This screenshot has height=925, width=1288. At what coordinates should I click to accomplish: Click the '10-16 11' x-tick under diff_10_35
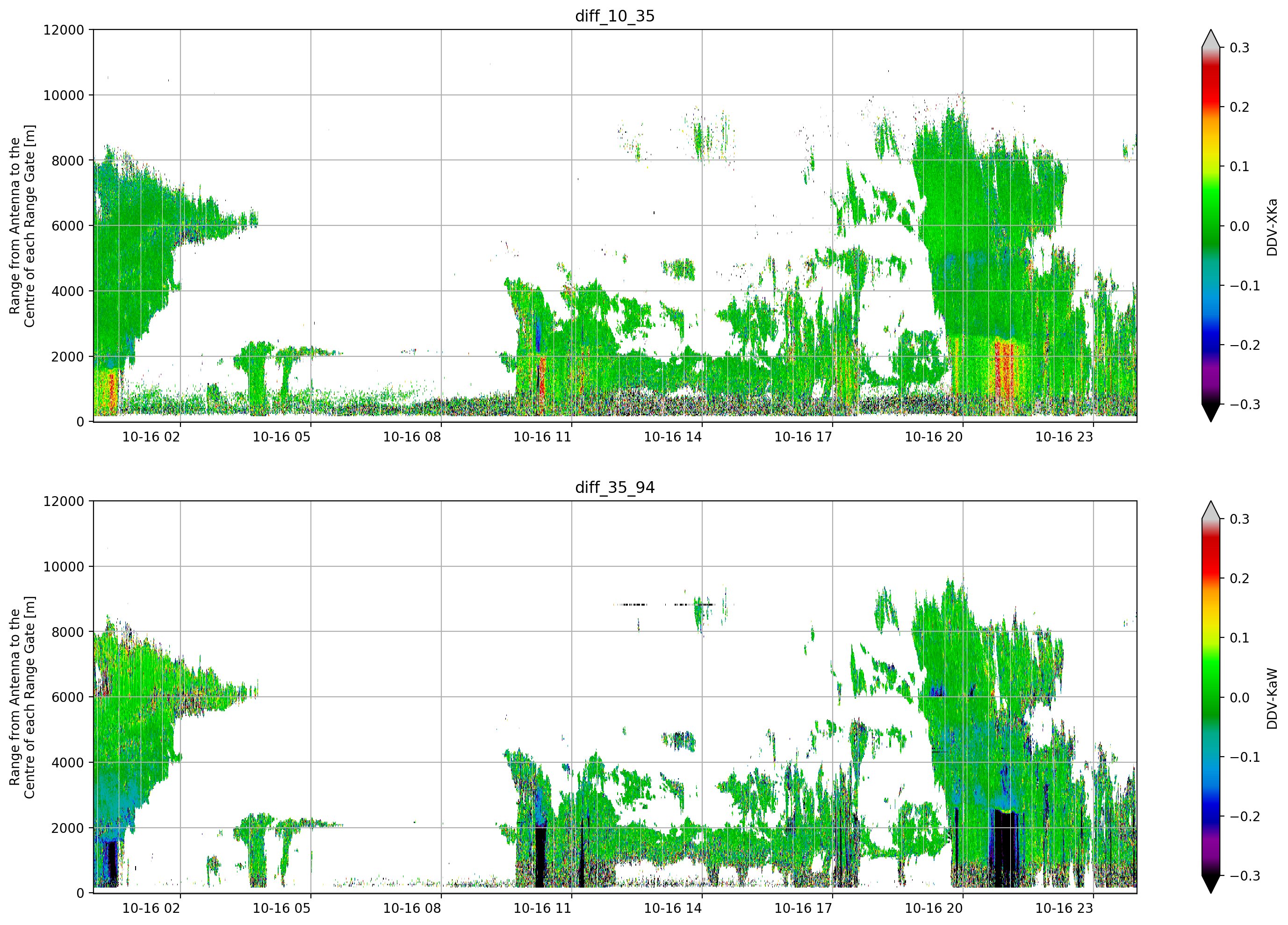[x=542, y=437]
